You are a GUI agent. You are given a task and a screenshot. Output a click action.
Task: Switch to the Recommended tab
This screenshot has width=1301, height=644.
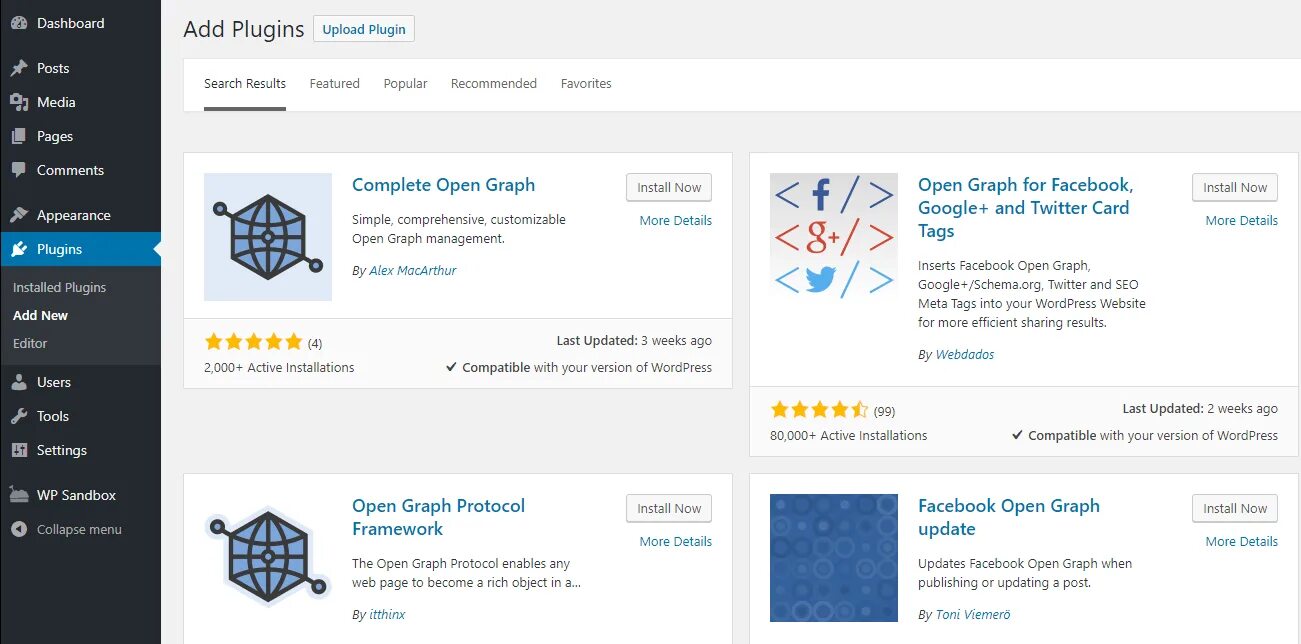[494, 83]
